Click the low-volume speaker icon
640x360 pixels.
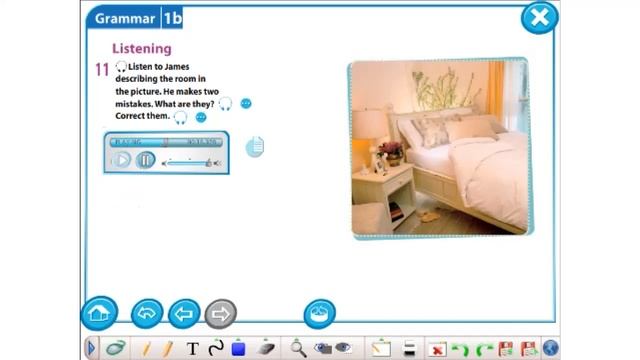[x=164, y=164]
